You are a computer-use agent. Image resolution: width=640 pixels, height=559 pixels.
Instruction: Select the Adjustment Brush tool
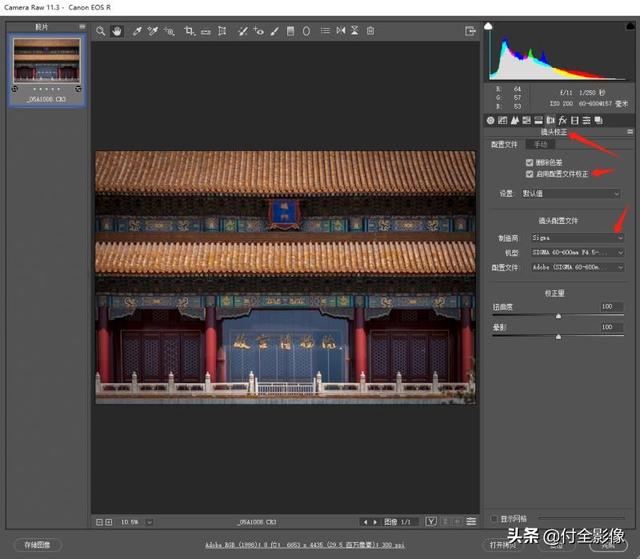point(274,31)
